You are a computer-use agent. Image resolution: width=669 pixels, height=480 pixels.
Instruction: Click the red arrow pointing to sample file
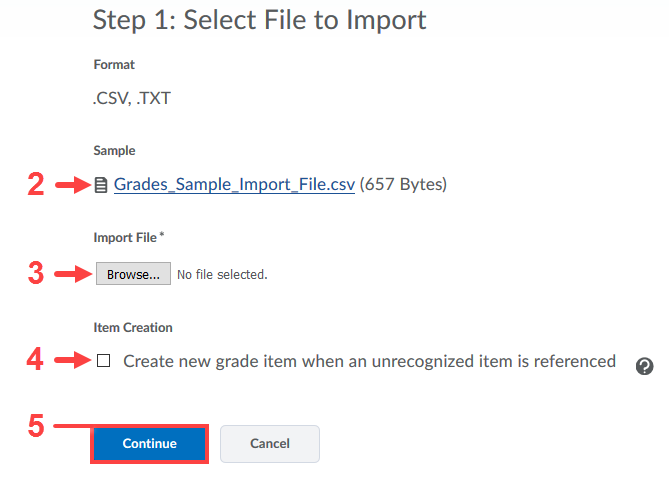(72, 185)
